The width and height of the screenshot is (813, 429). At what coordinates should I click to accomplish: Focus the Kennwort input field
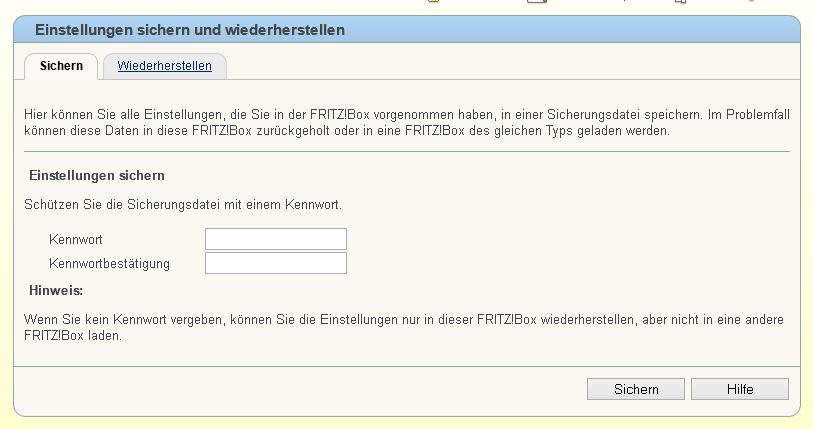276,239
